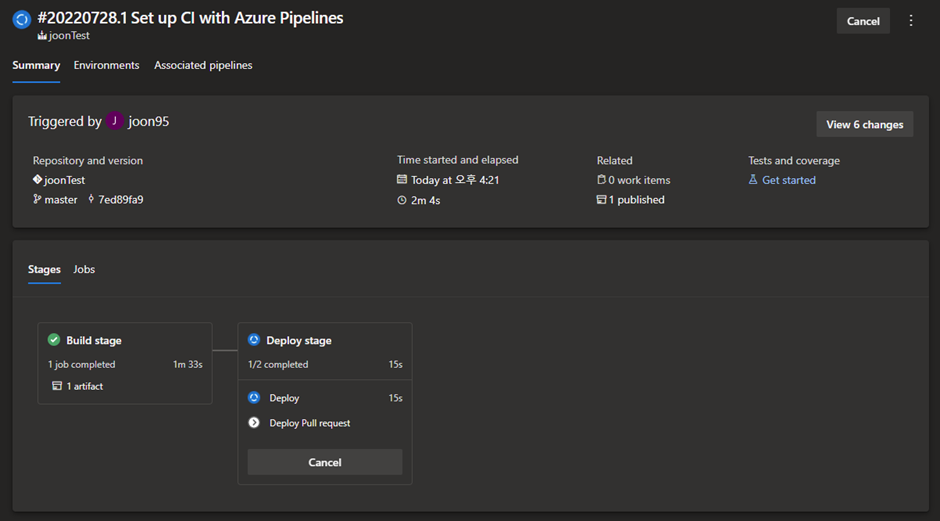
Task: Click the Deploy stage running icon
Action: pyautogui.click(x=254, y=340)
